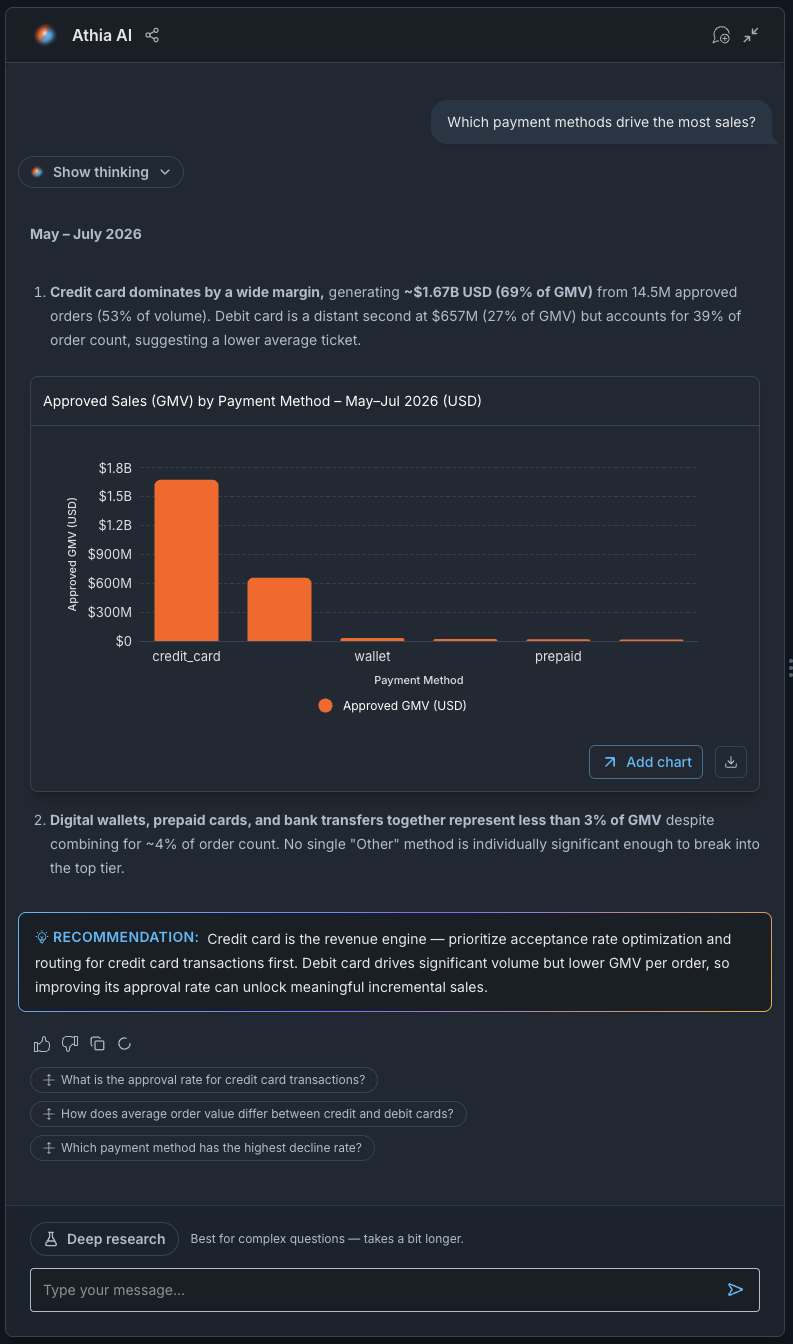The width and height of the screenshot is (793, 1344).
Task: Toggle the Approved GMV legend marker
Action: click(x=325, y=706)
